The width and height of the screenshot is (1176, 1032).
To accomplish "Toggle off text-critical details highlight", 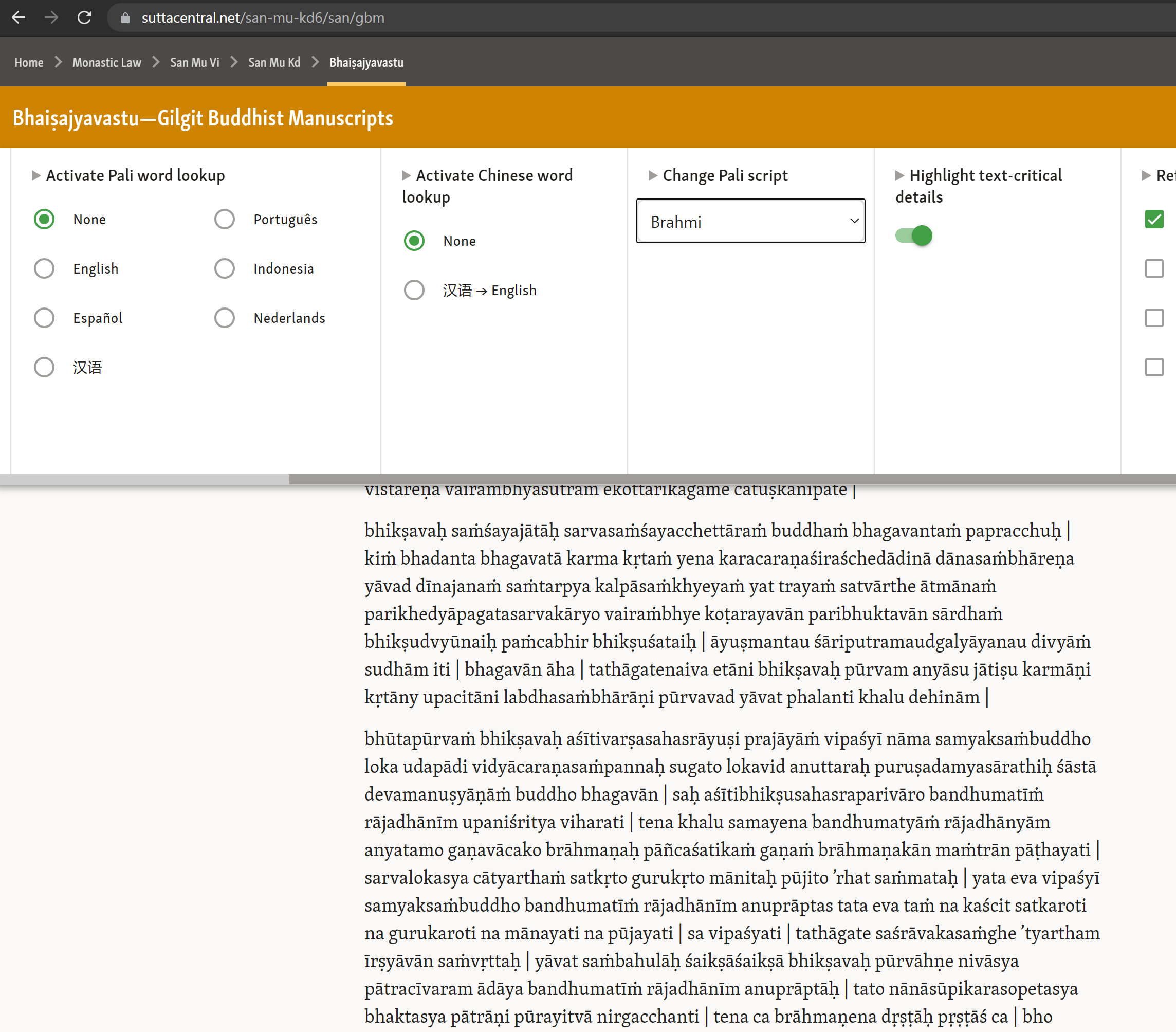I will tap(914, 236).
